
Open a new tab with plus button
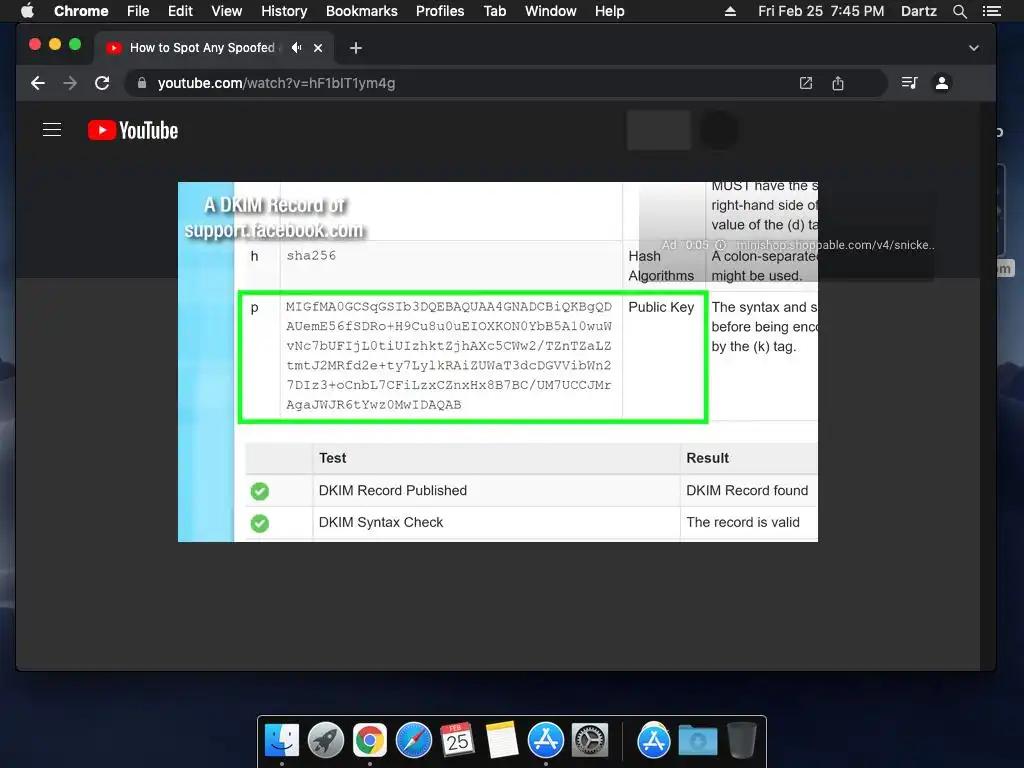355,48
